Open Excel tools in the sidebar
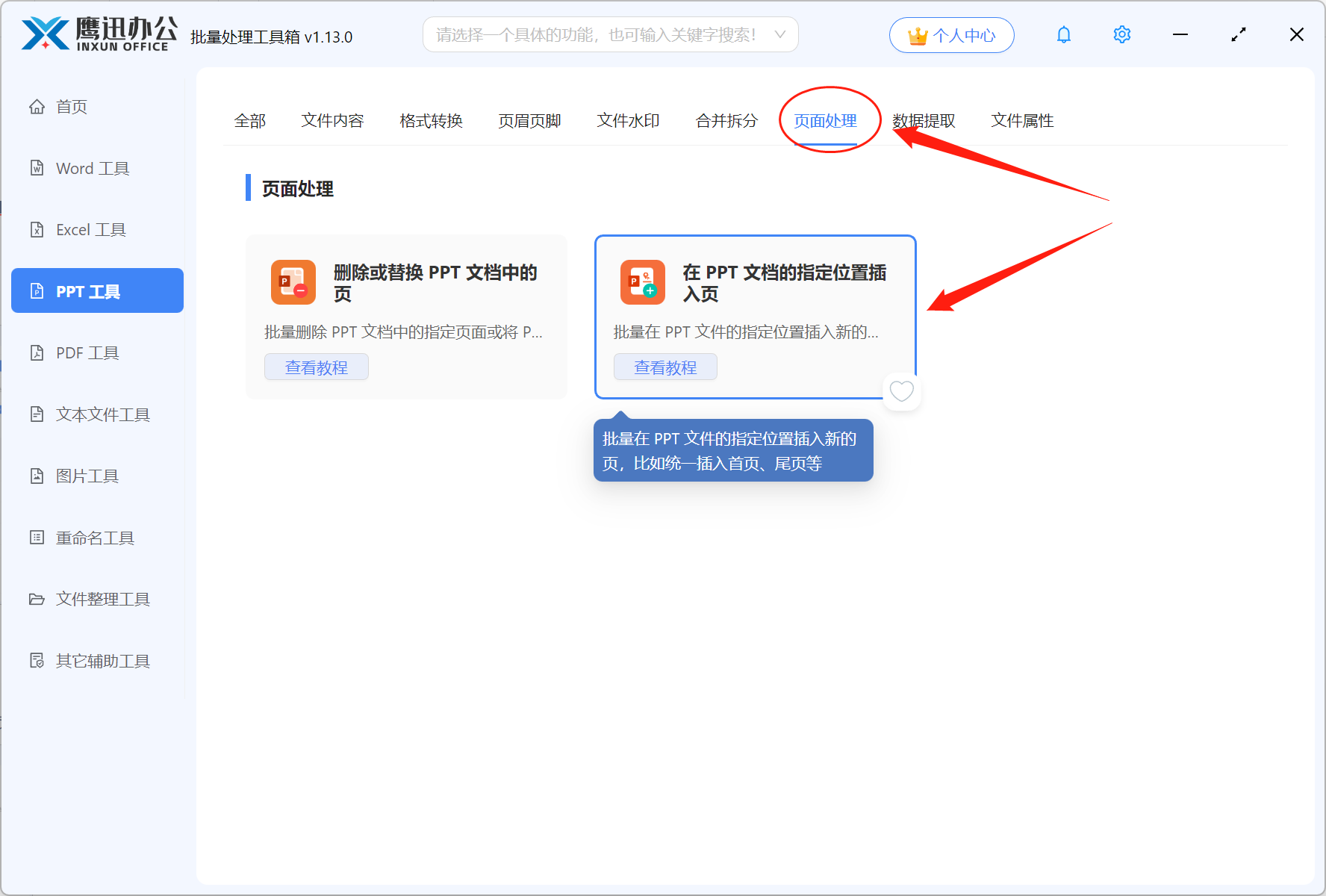 tap(90, 230)
